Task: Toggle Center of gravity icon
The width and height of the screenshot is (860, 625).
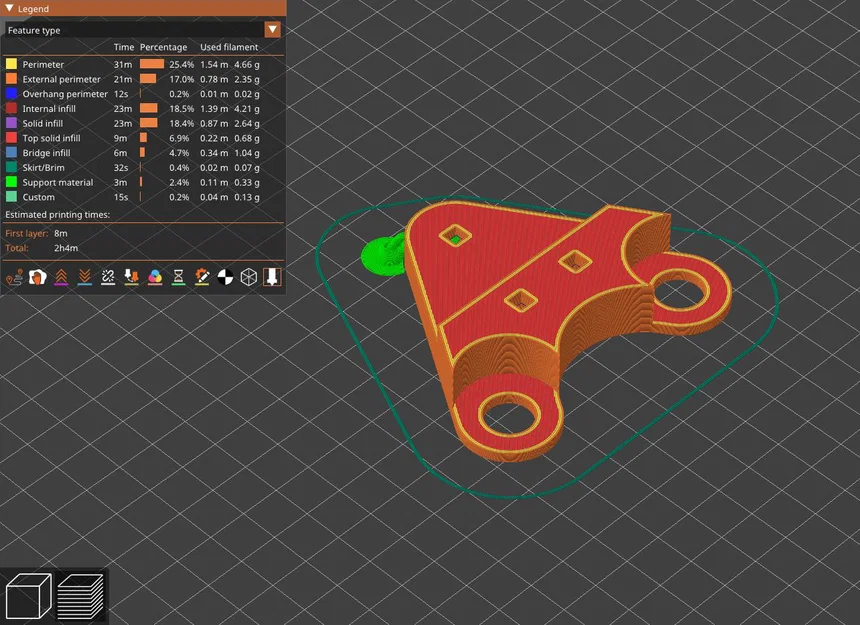Action: (225, 277)
